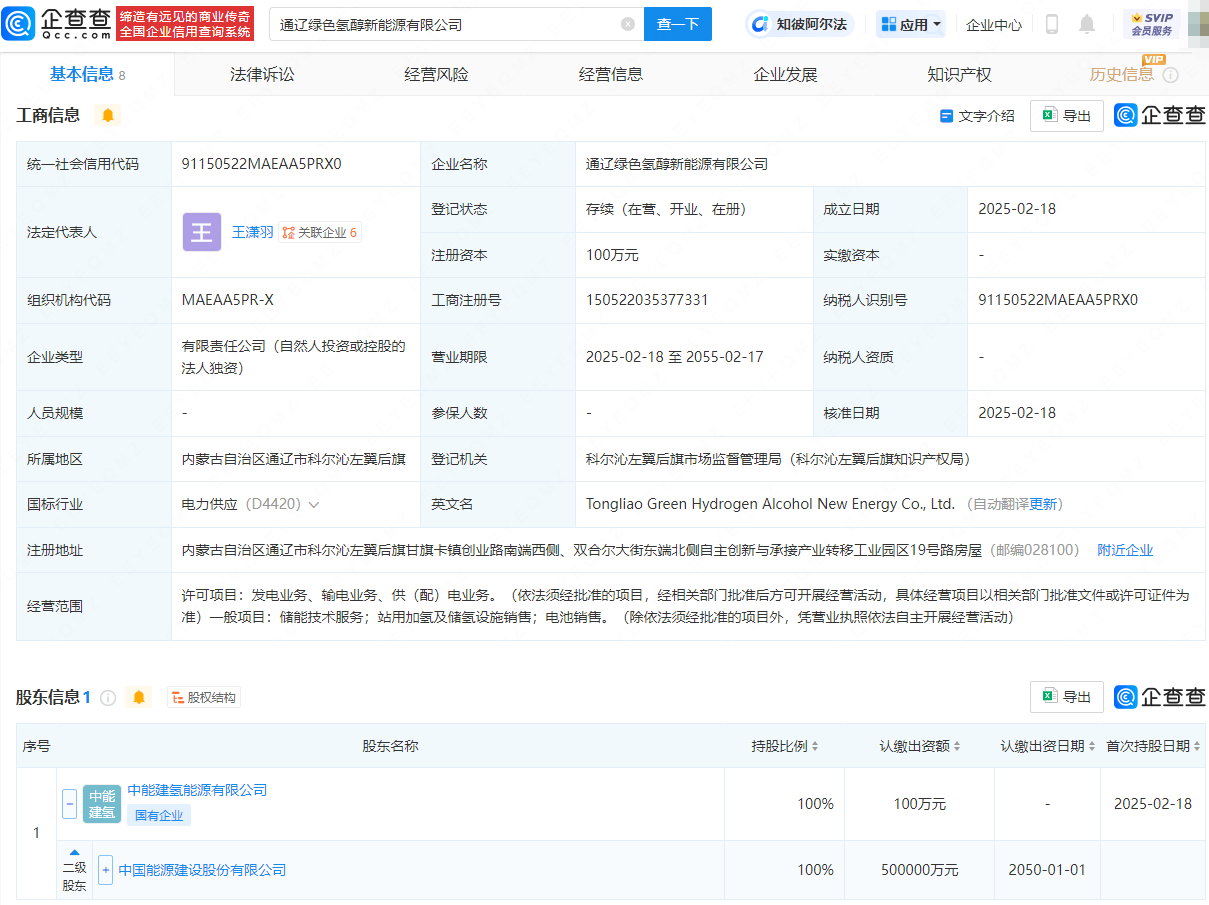Click the 国有企业 tag

click(x=159, y=815)
